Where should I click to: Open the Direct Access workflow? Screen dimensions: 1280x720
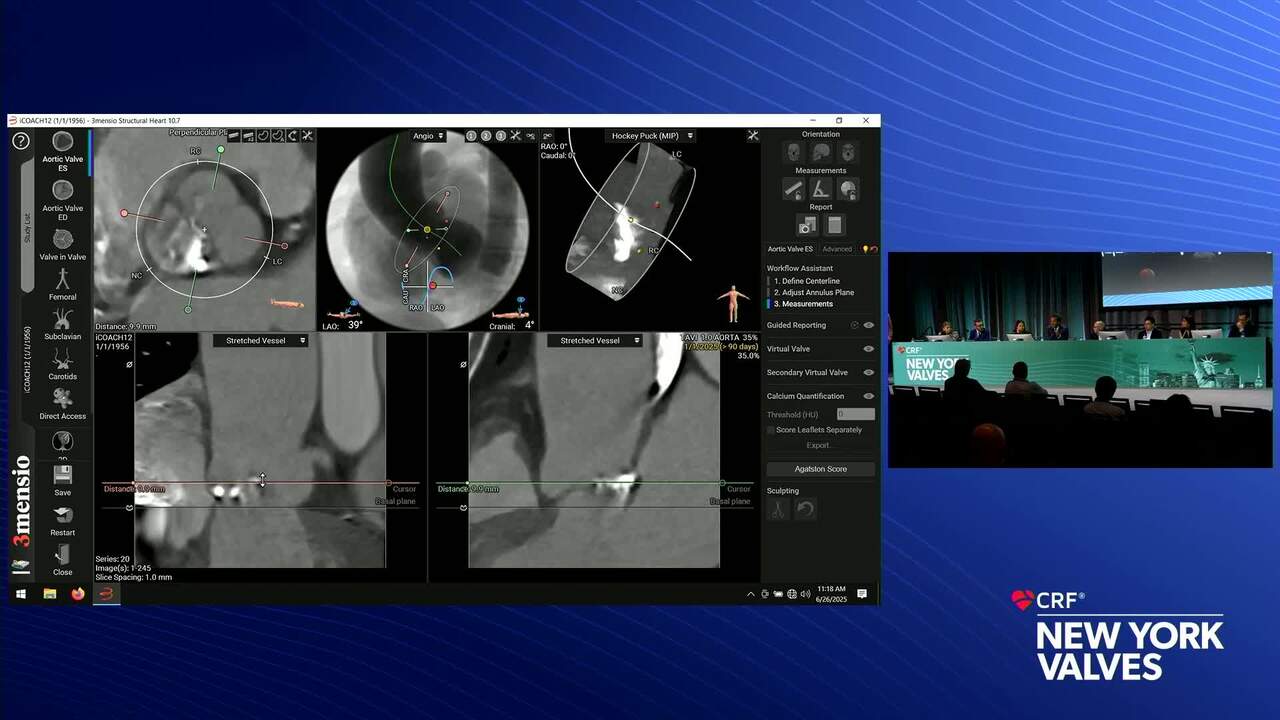point(62,403)
